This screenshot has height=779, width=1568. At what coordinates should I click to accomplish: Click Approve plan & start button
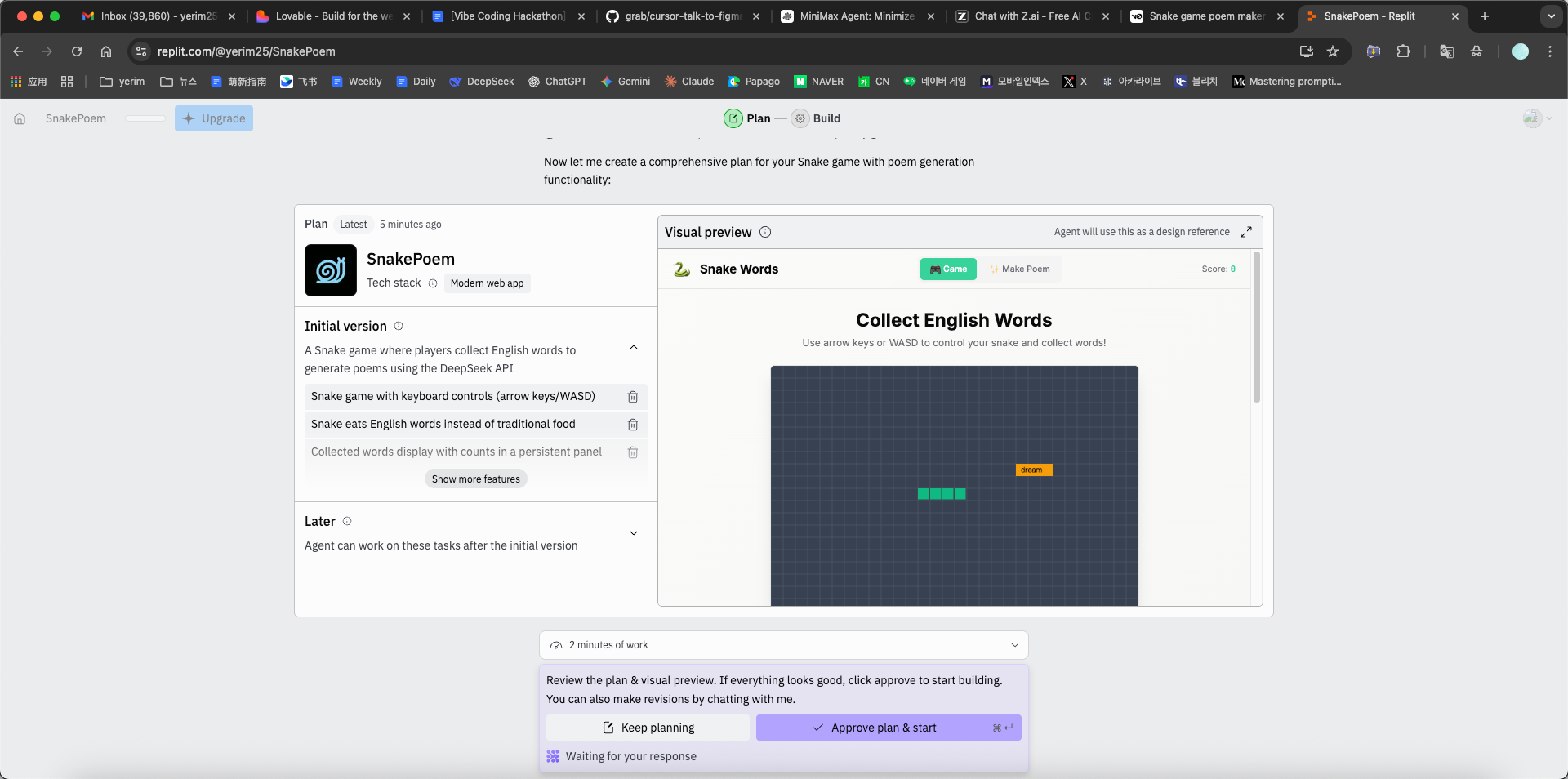point(888,728)
